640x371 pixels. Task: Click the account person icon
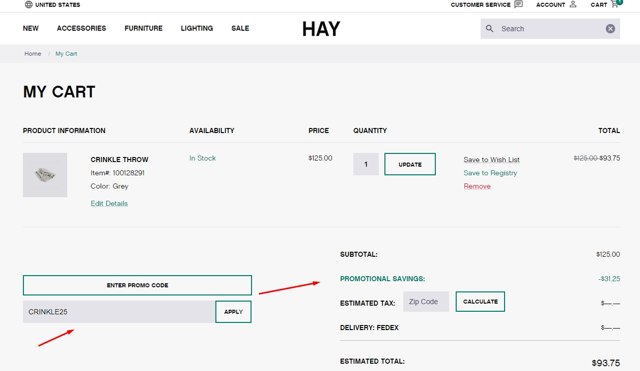(x=573, y=4)
